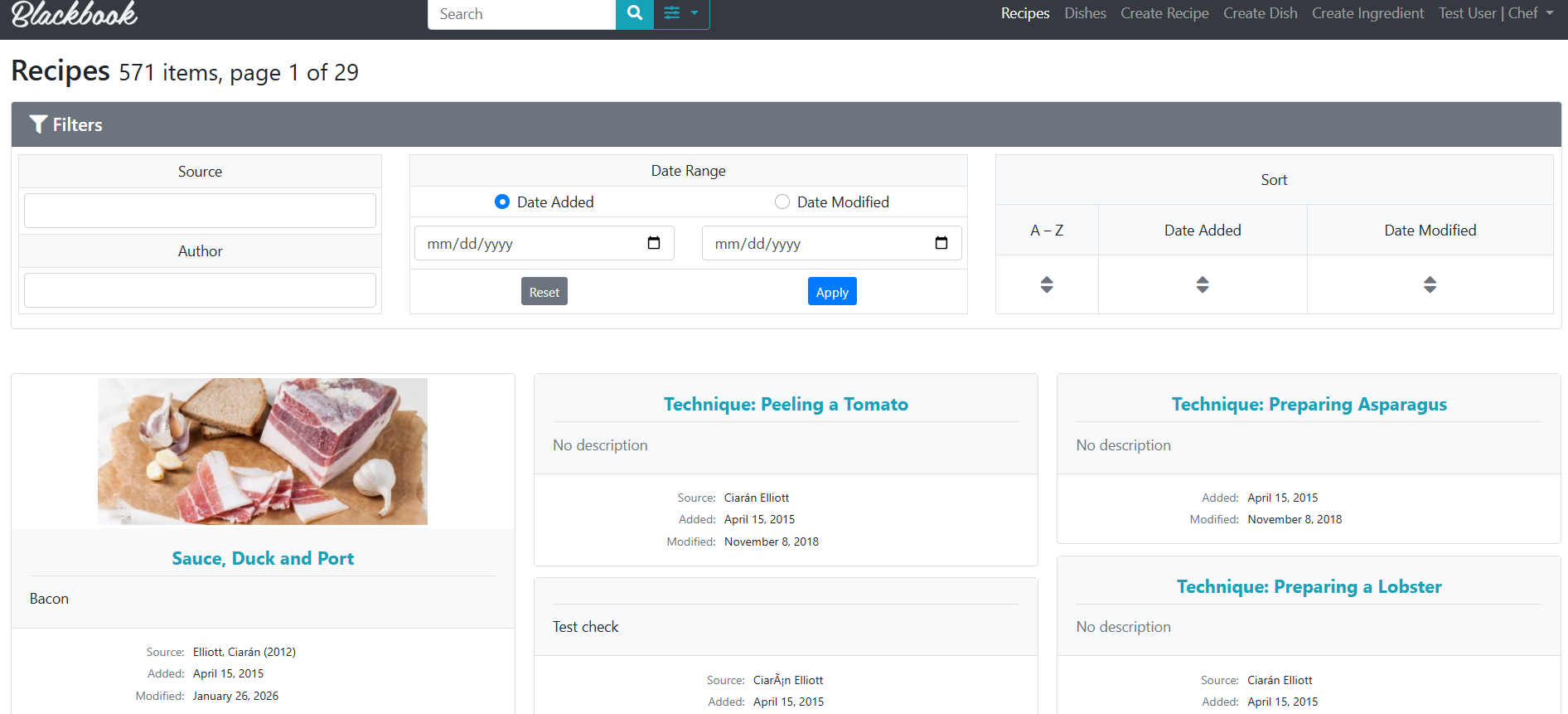
Task: Click the Filters panel header
Action: tap(786, 124)
